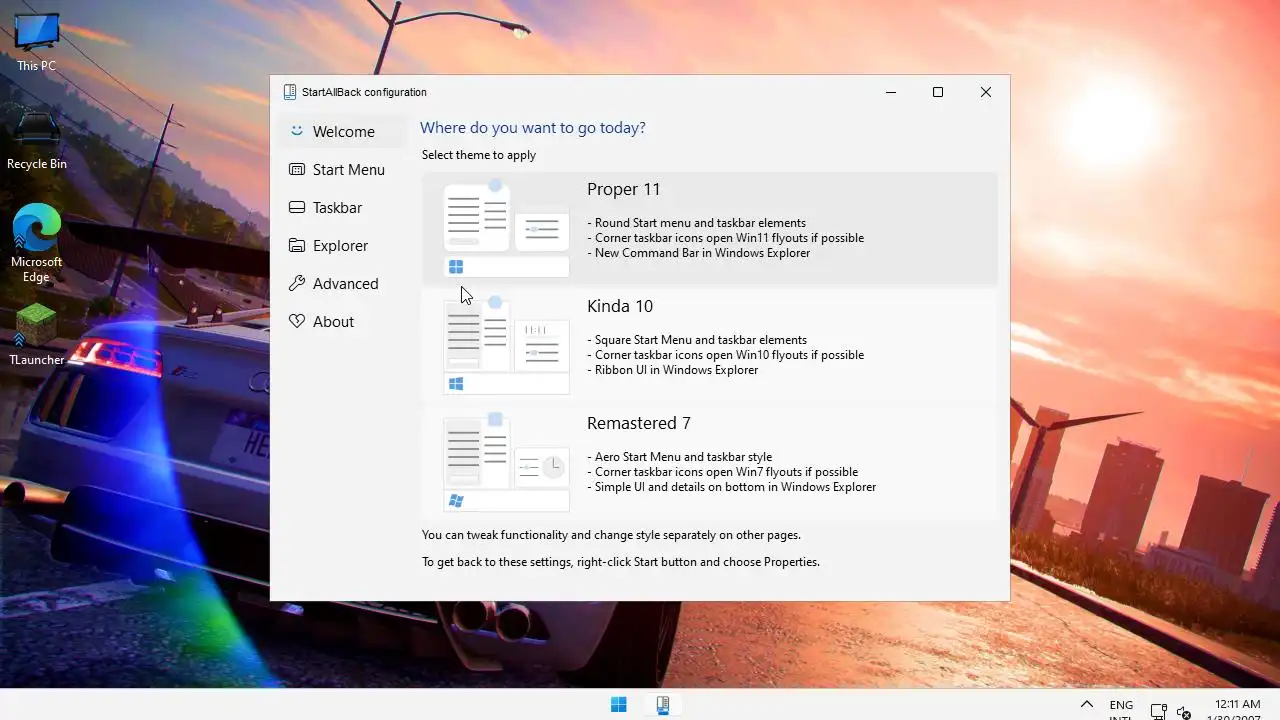Minimize the StartAllBack configuration window
This screenshot has width=1280, height=720.
[x=891, y=92]
